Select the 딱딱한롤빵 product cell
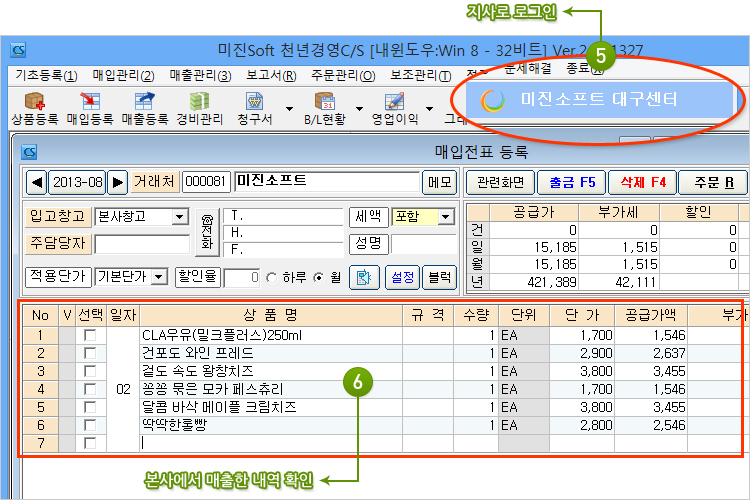Screen dimensions: 750x500 click(x=271, y=425)
